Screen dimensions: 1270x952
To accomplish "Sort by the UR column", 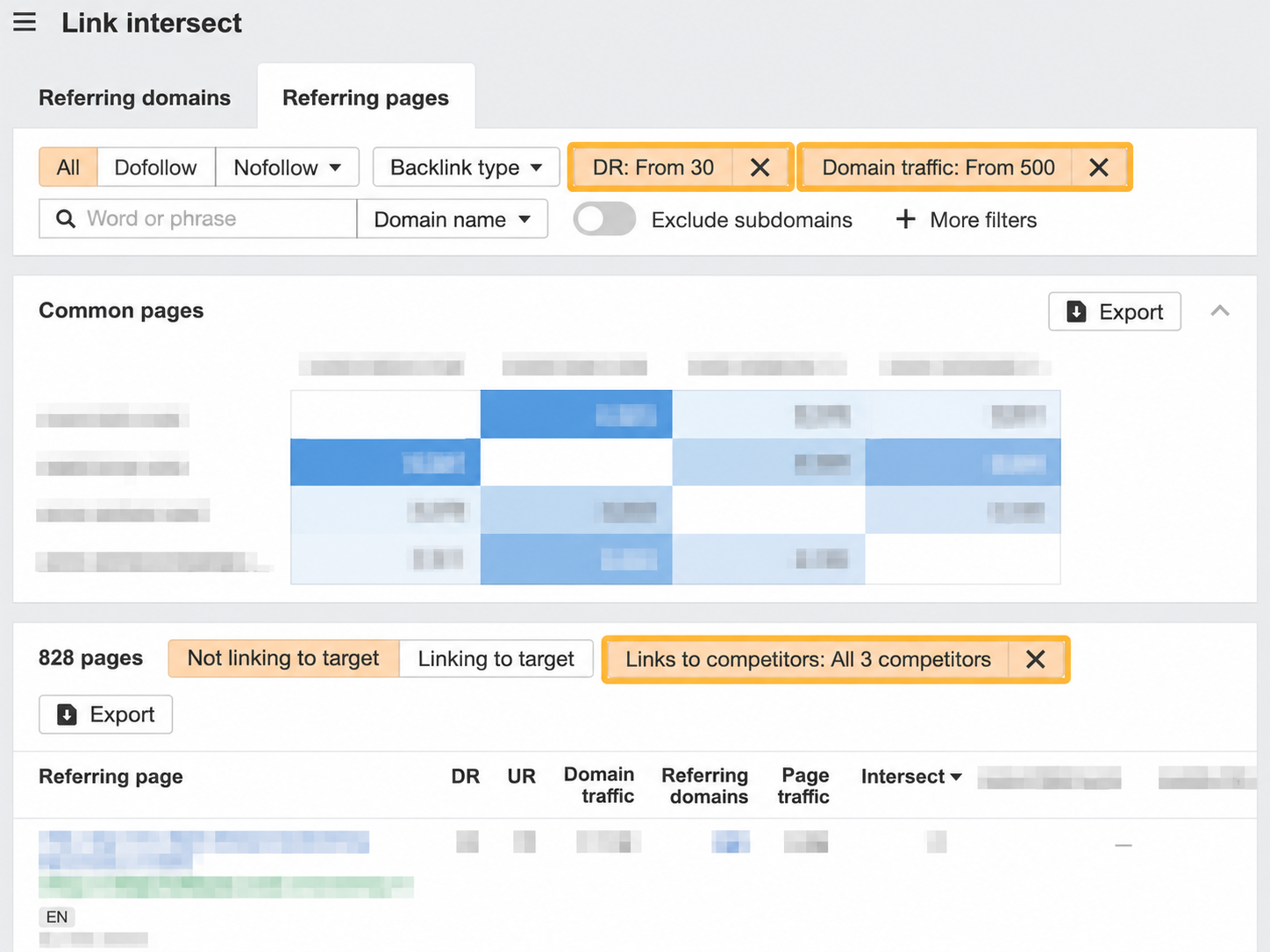I will click(x=521, y=777).
